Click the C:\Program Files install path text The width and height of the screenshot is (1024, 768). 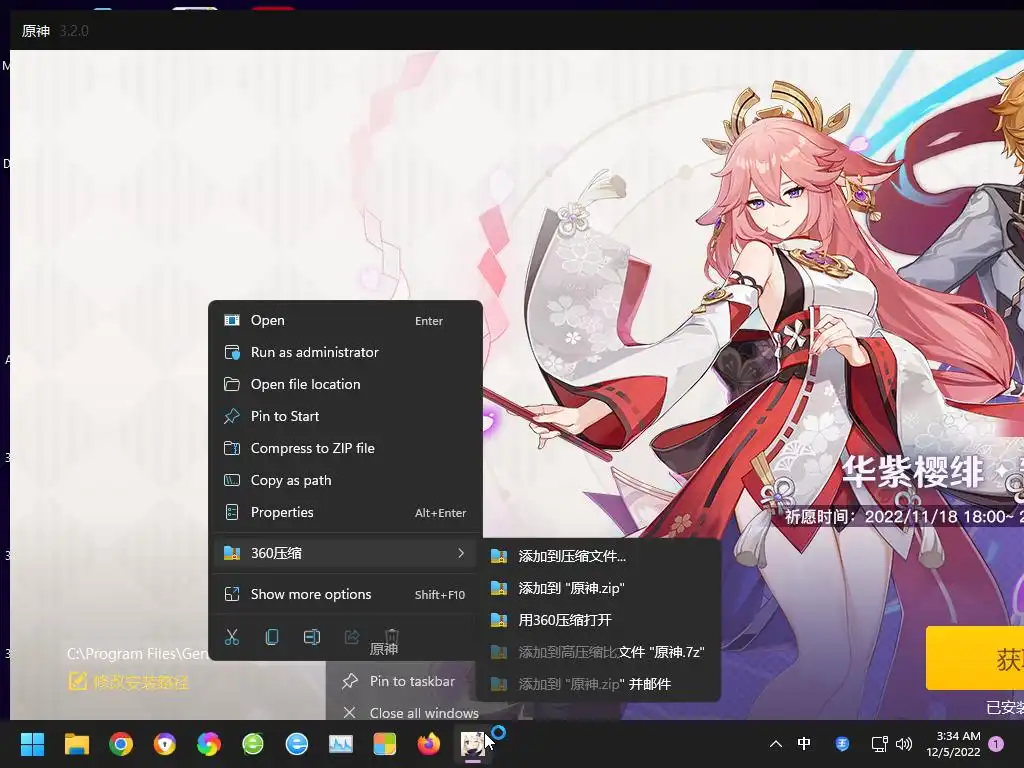point(137,654)
